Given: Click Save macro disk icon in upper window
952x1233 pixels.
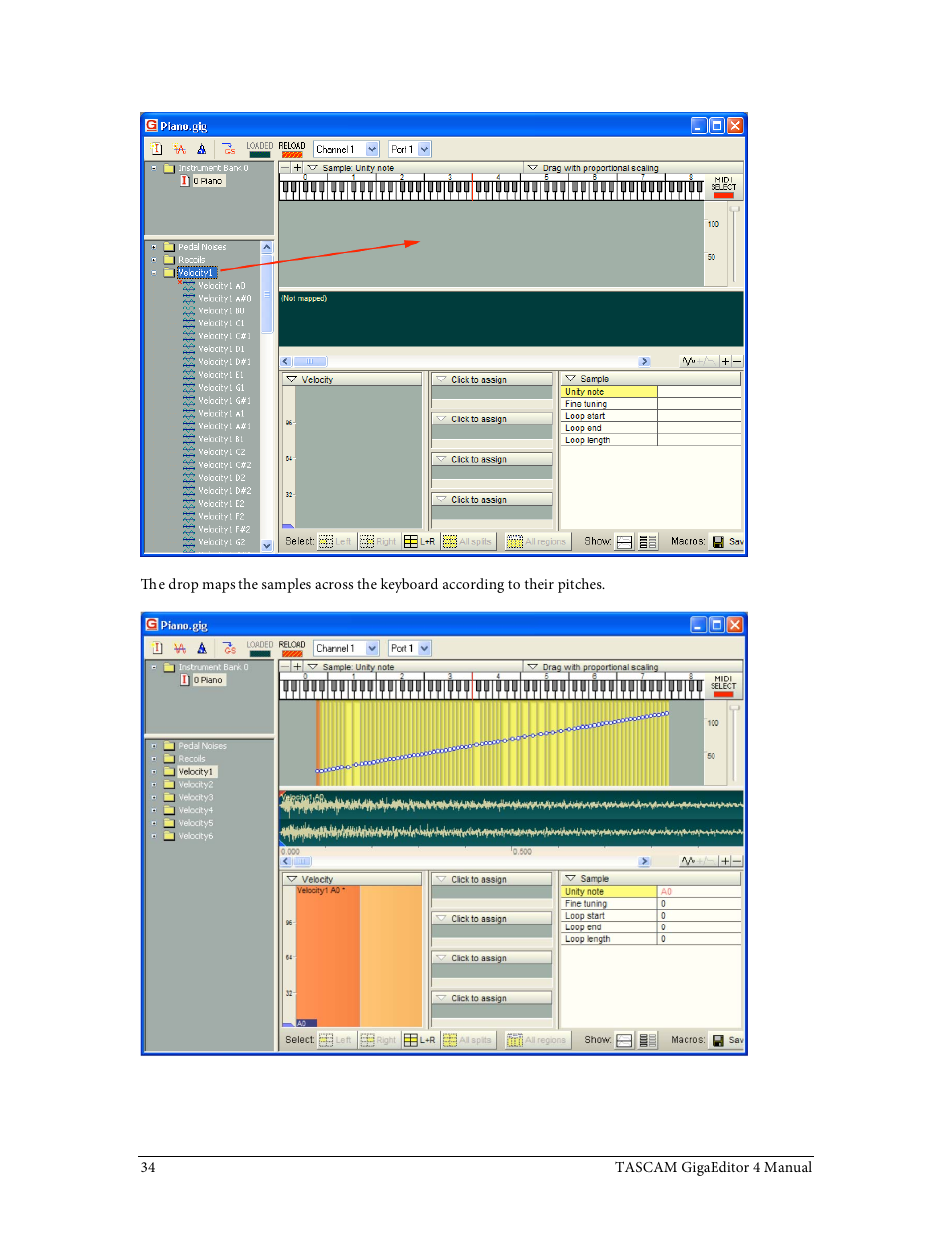Looking at the screenshot, I should [717, 542].
